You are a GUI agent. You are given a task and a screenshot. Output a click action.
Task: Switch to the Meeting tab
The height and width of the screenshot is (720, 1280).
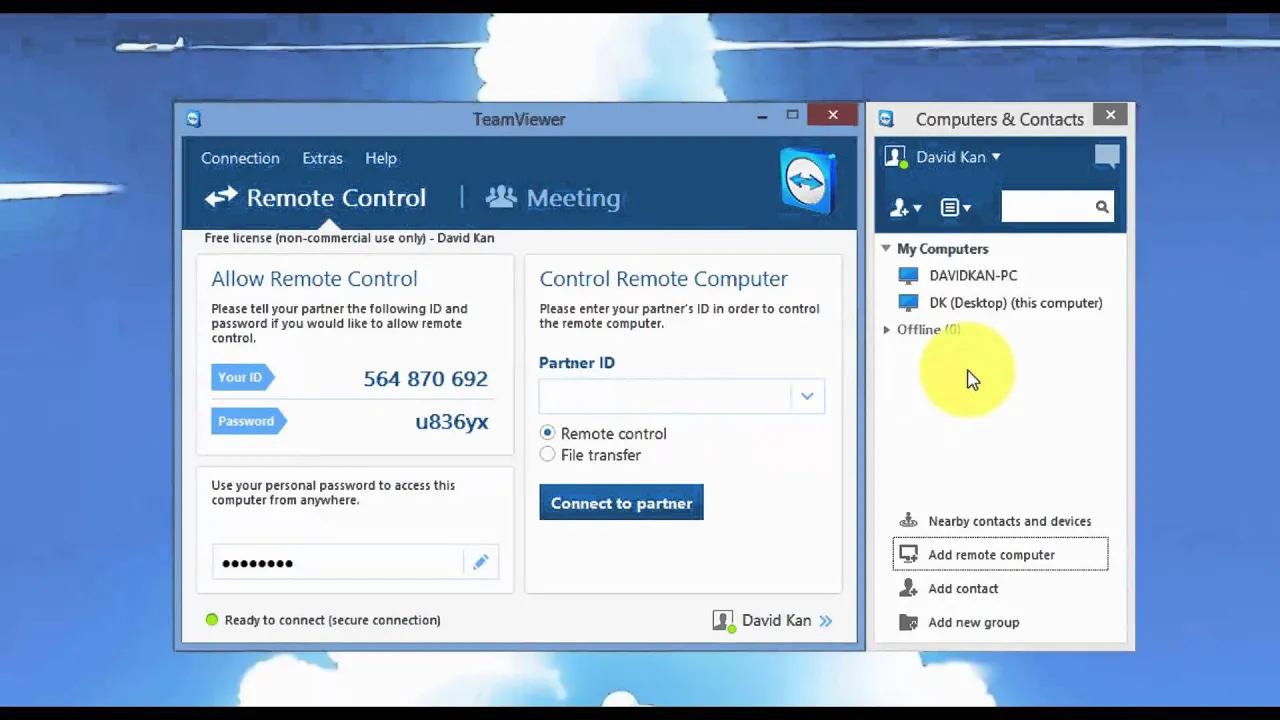tap(553, 198)
